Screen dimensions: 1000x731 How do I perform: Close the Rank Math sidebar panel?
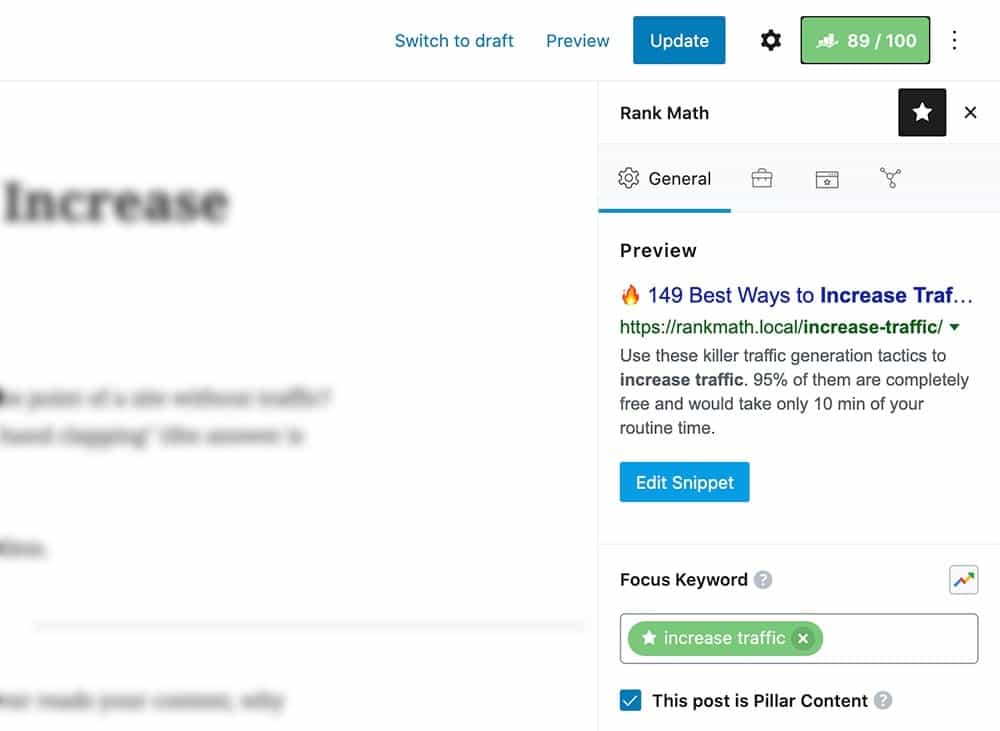[x=970, y=113]
